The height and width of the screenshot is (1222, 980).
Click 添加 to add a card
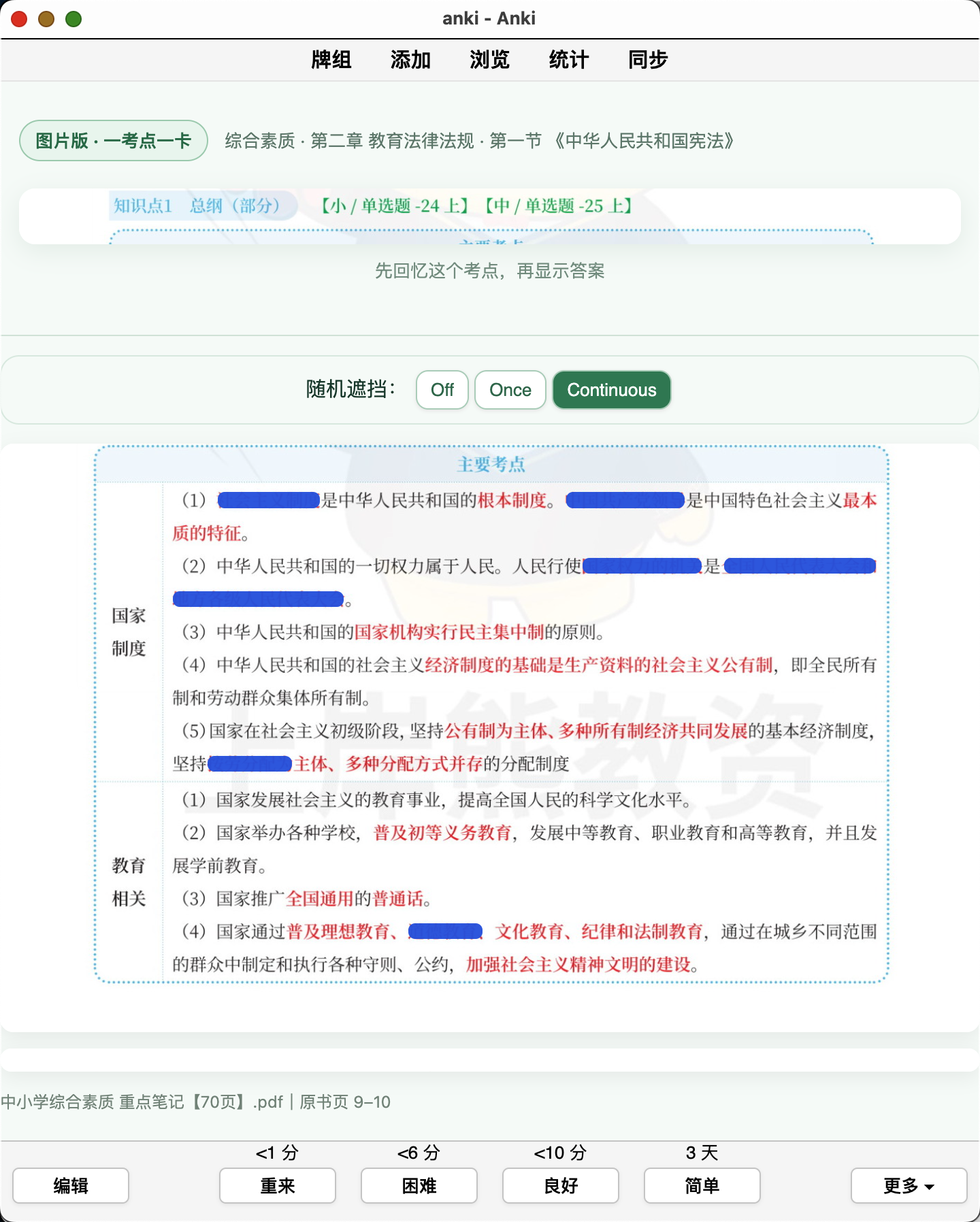410,60
